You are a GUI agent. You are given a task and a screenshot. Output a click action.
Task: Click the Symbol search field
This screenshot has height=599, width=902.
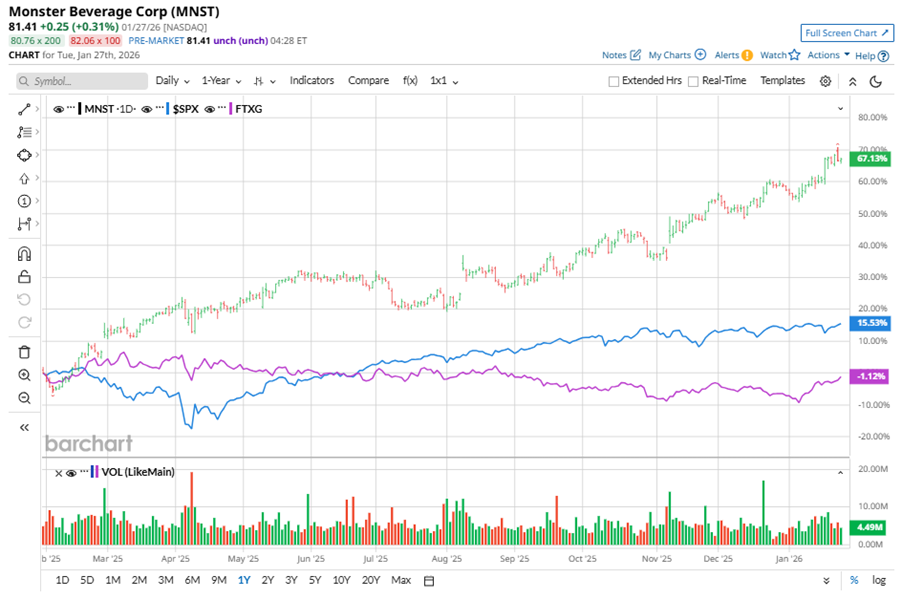(x=78, y=81)
